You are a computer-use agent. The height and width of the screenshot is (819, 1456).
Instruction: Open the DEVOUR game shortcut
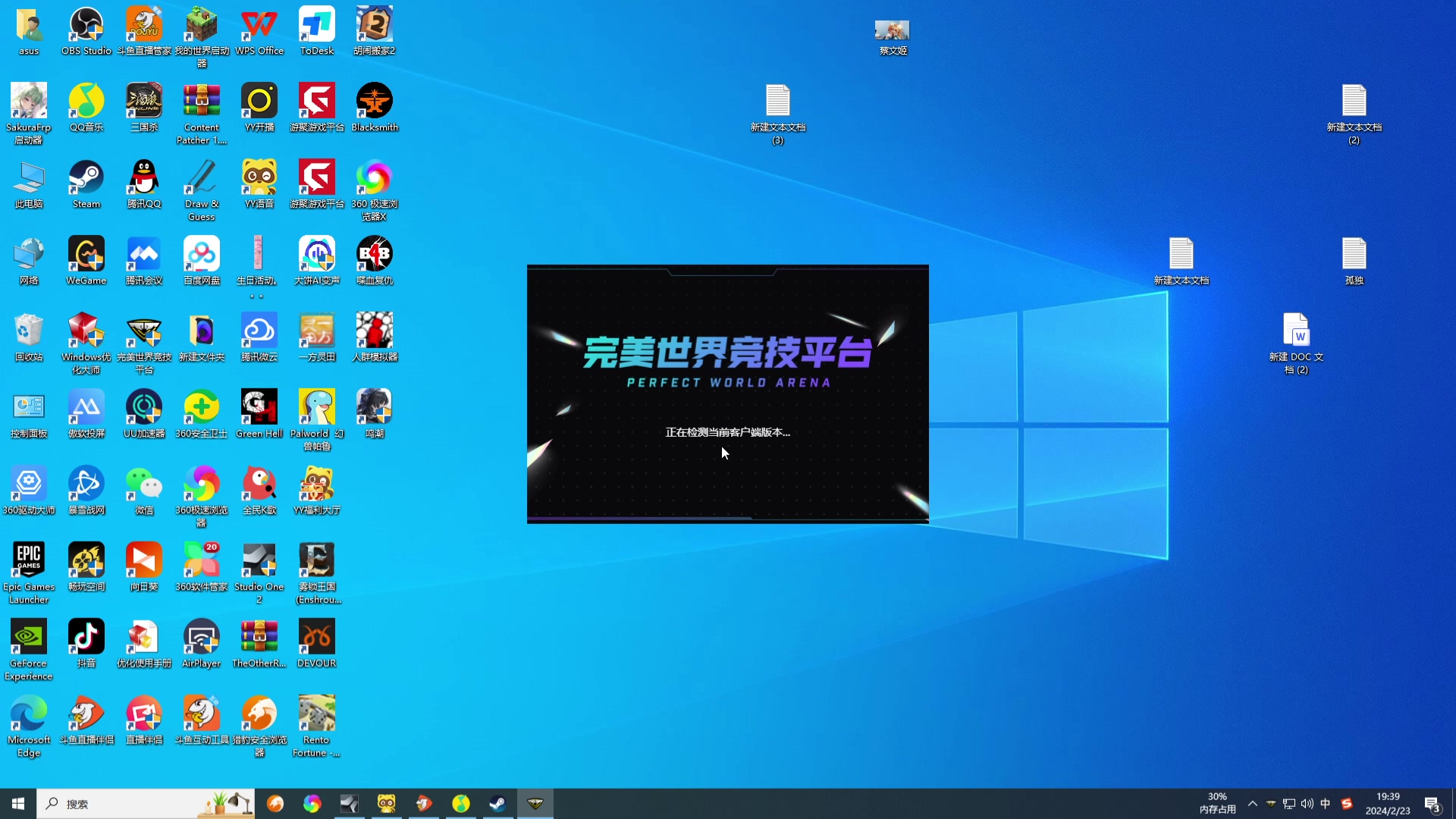(317, 644)
